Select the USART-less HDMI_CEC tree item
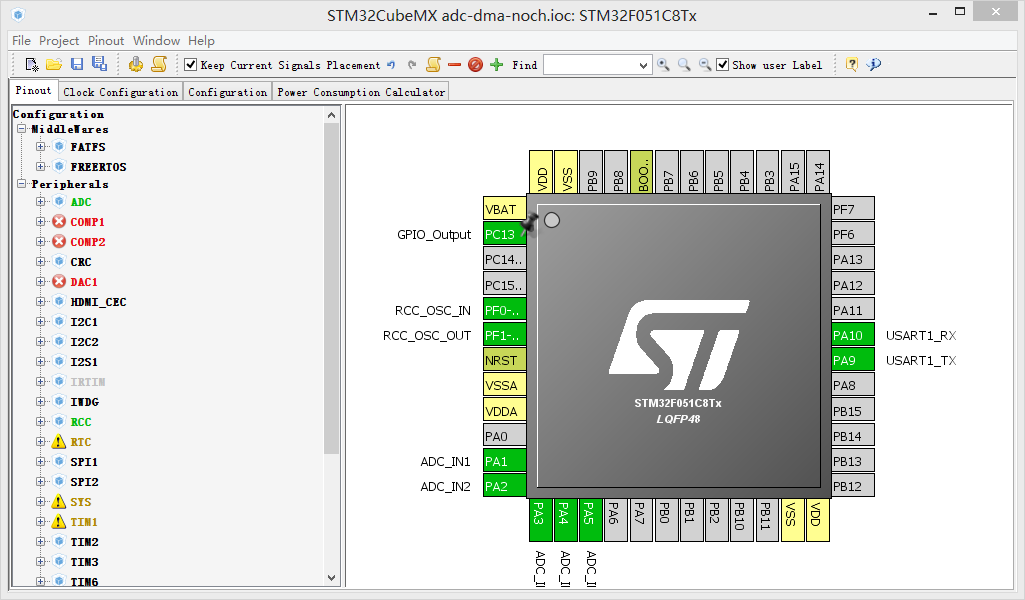 98,302
